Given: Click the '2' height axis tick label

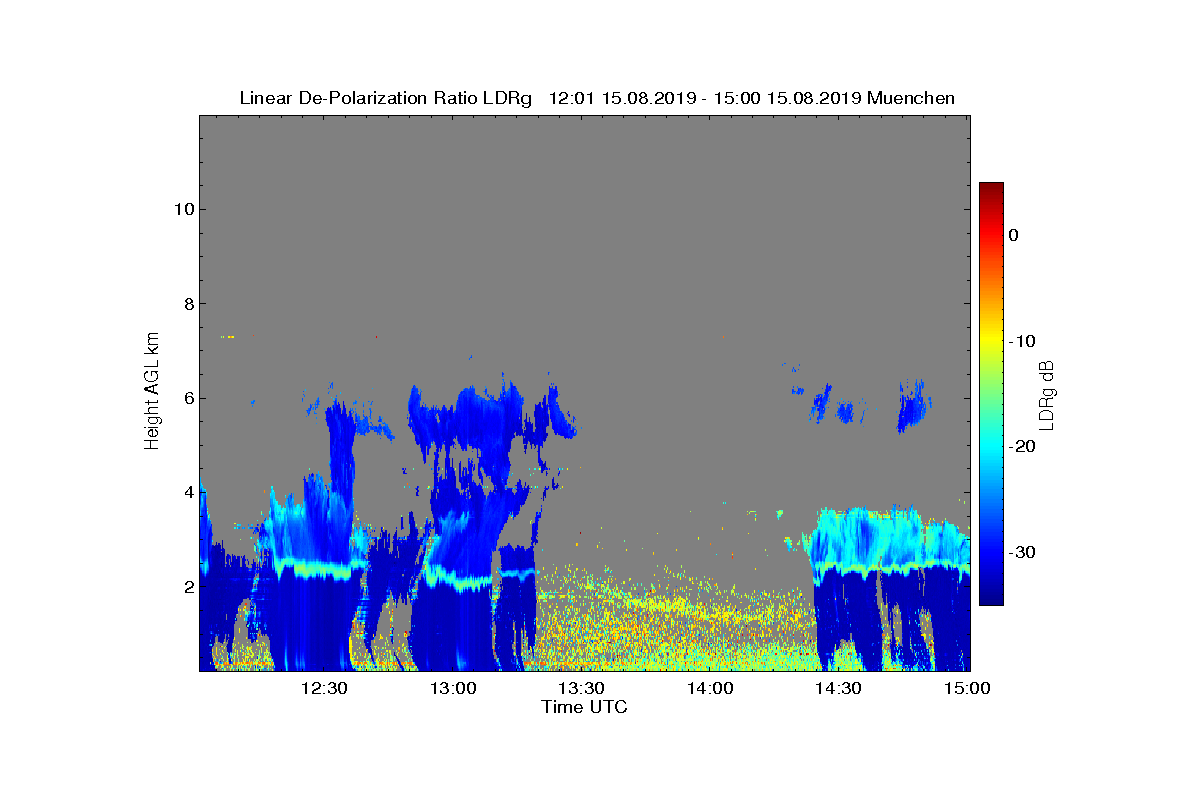Looking at the screenshot, I should click(187, 587).
